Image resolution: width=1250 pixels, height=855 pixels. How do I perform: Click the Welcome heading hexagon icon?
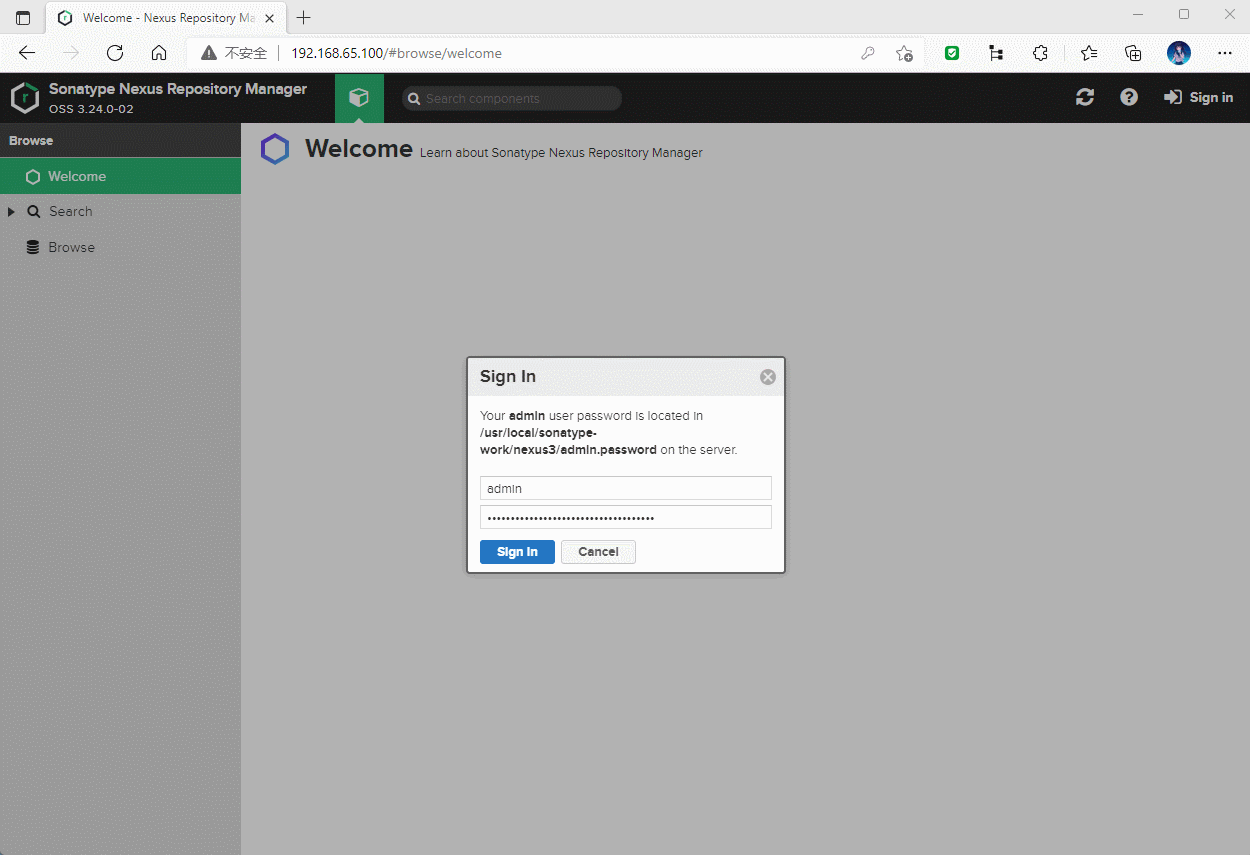tap(275, 150)
